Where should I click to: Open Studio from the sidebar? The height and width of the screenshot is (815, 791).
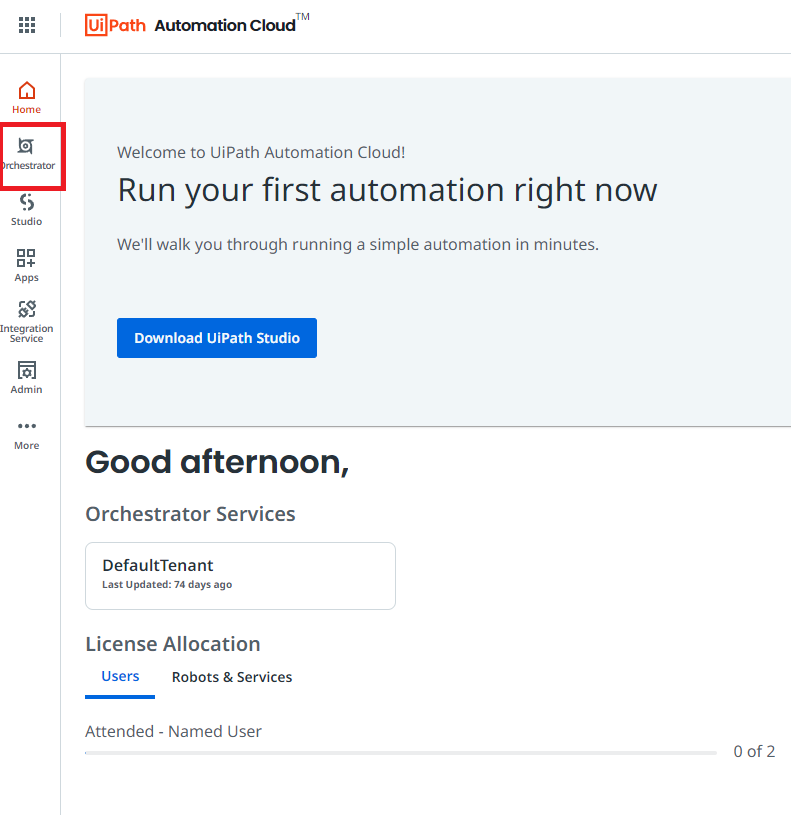click(x=27, y=210)
